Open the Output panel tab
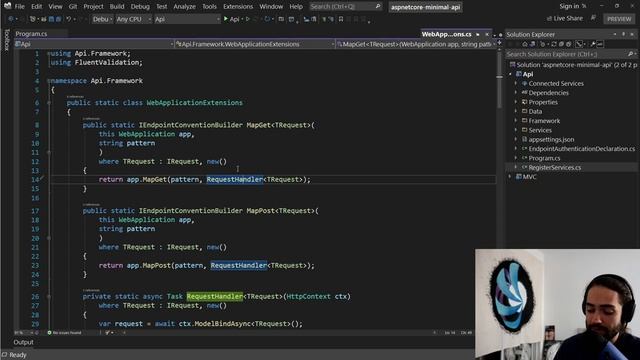 [23, 342]
